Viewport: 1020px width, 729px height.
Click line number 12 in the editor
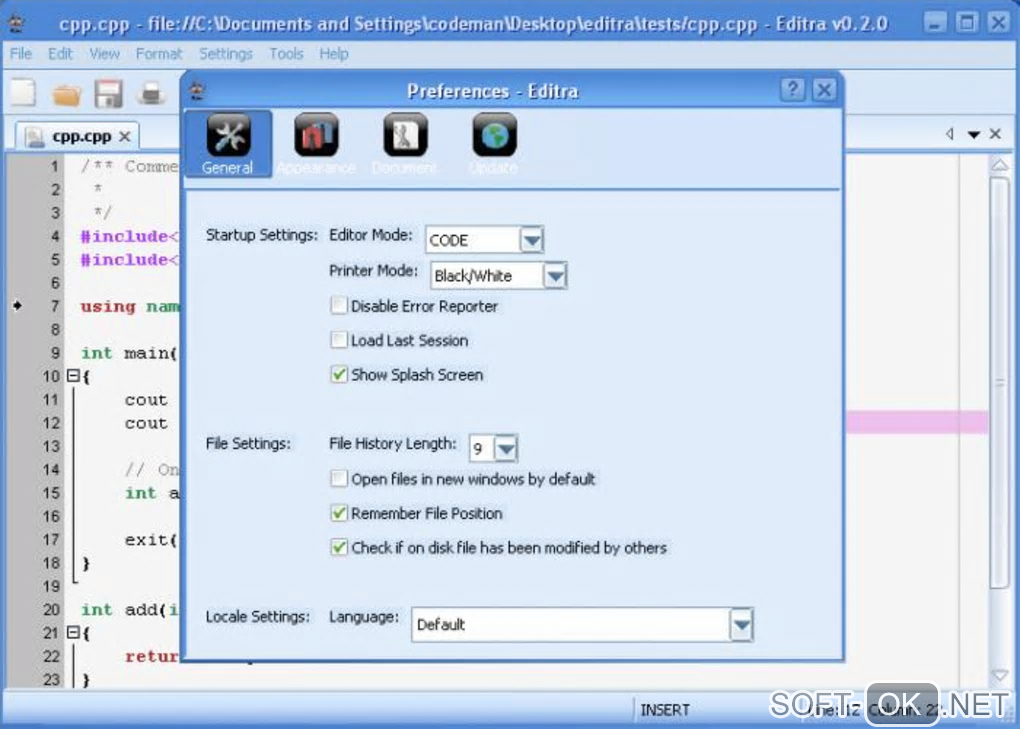click(51, 423)
